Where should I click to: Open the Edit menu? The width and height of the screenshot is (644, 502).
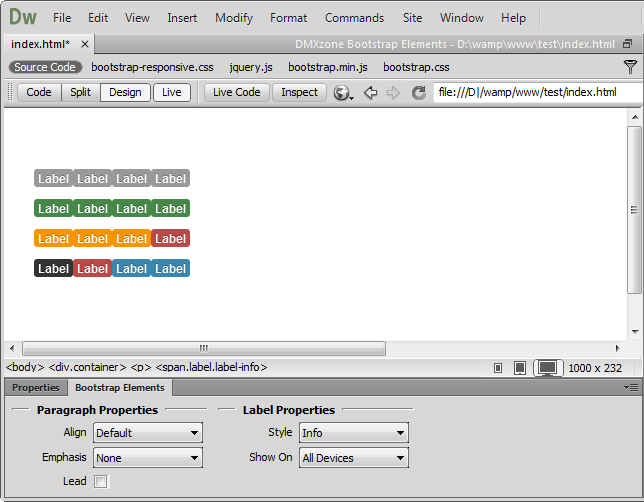click(98, 18)
